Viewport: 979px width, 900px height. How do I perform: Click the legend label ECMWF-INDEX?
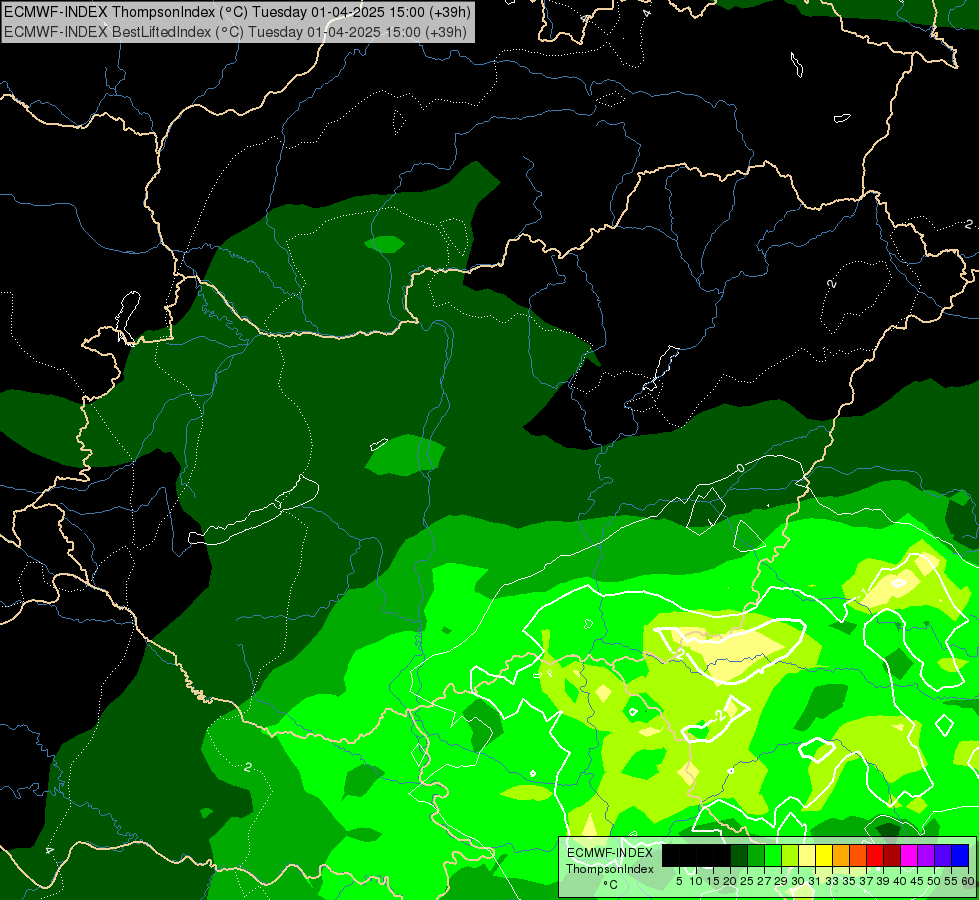tap(610, 853)
